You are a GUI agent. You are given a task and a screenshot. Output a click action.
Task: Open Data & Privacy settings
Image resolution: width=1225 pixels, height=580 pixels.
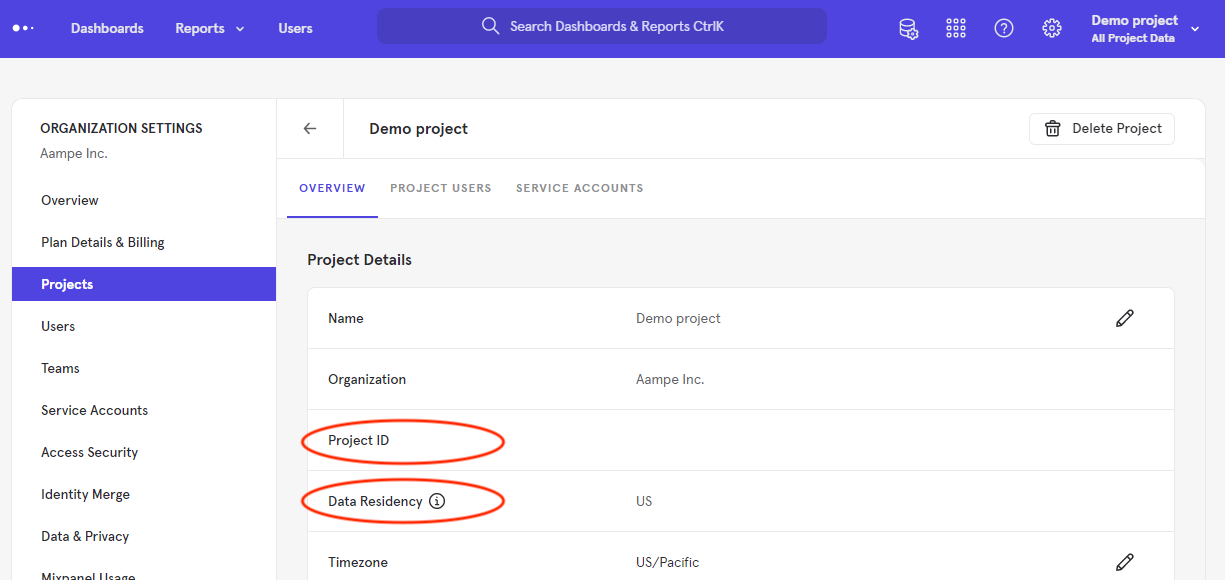click(x=84, y=536)
